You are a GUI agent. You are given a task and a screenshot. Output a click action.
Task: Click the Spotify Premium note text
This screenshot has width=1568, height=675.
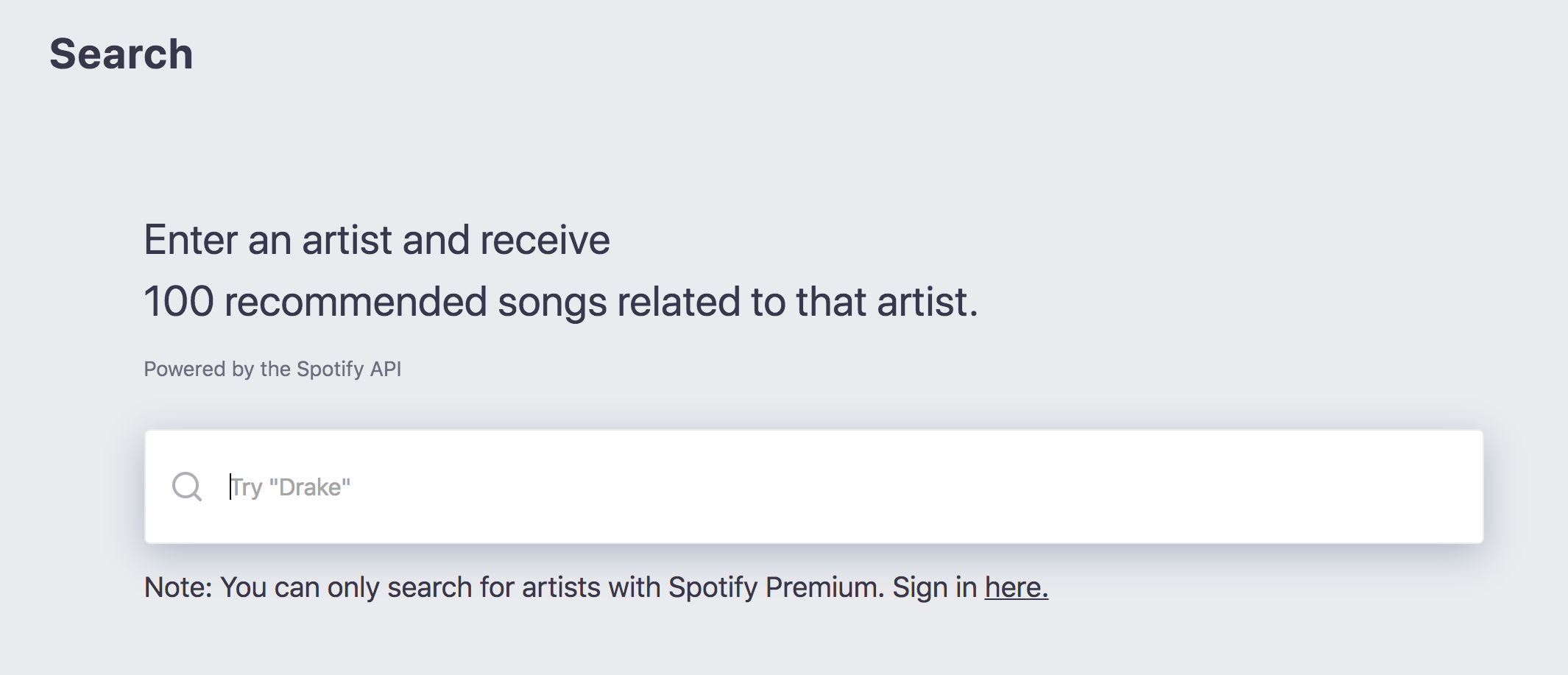pyautogui.click(x=596, y=587)
